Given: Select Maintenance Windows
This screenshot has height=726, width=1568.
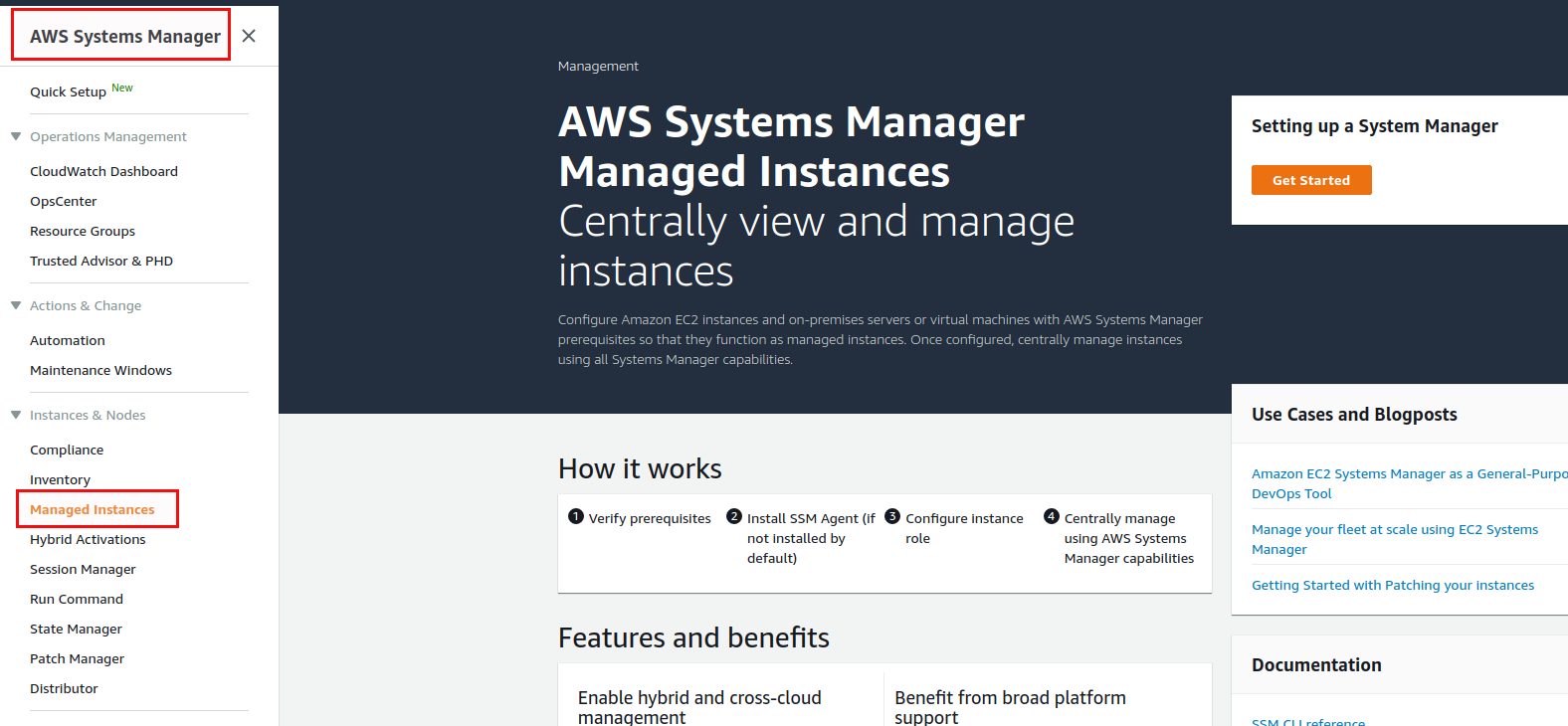Looking at the screenshot, I should point(100,370).
